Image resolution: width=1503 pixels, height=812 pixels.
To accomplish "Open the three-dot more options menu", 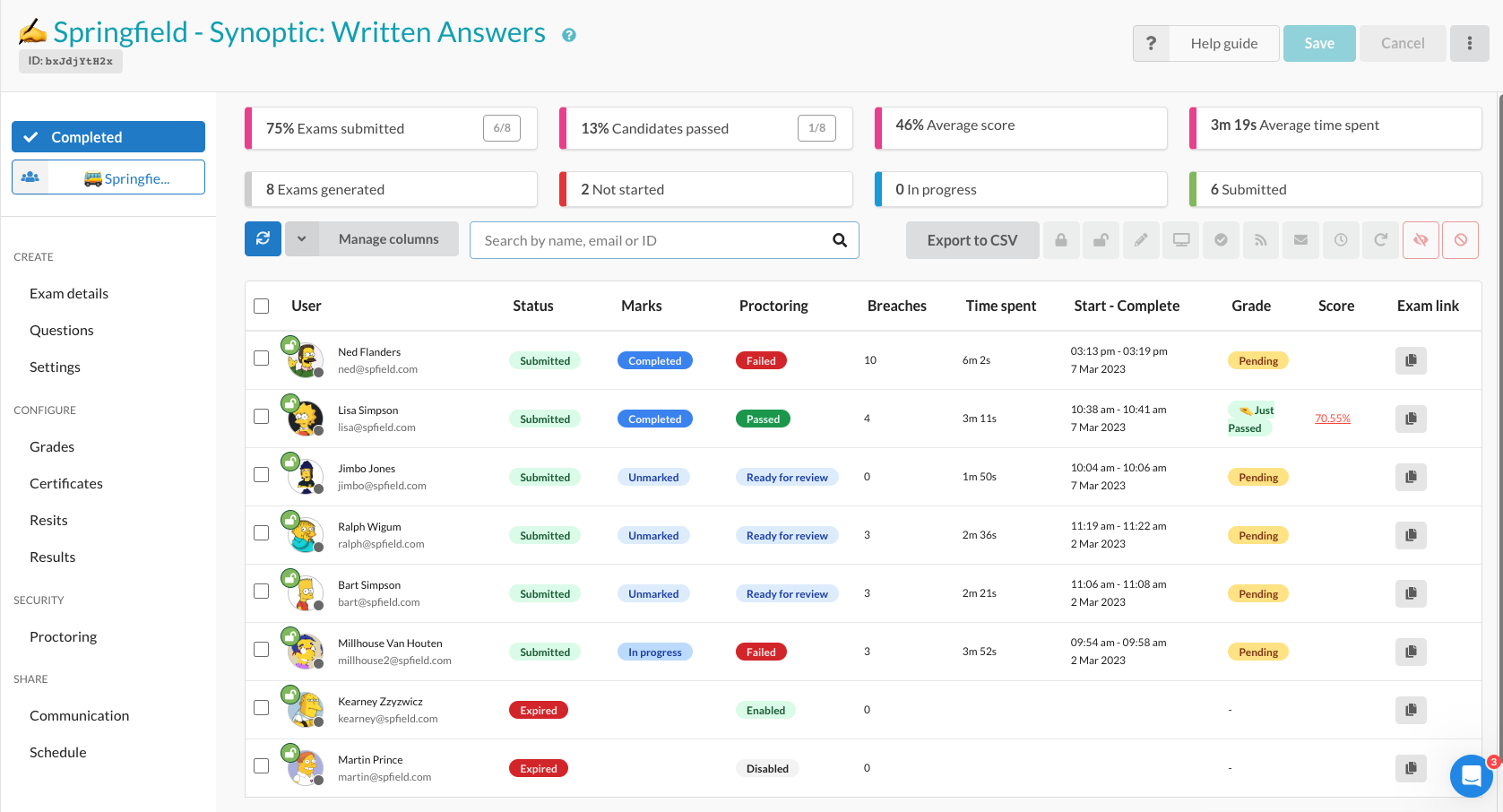I will coord(1470,43).
